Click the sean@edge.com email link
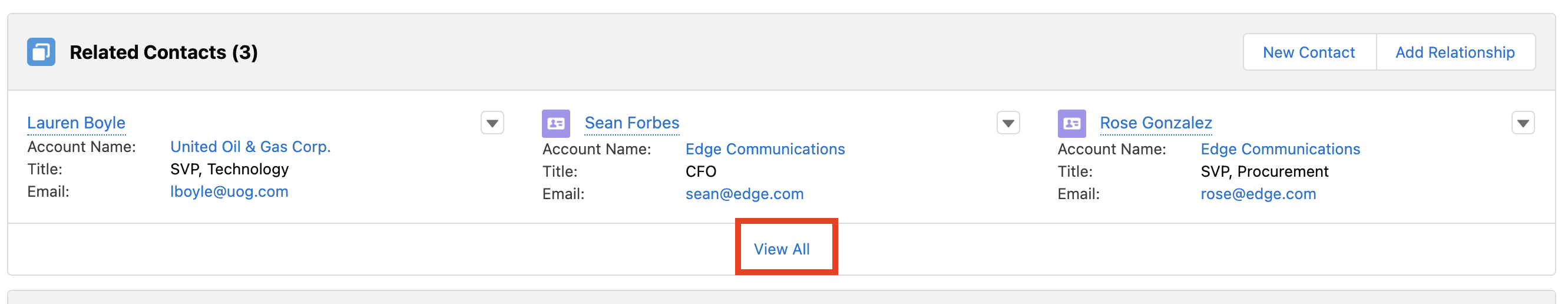1568x304 pixels. tap(744, 194)
